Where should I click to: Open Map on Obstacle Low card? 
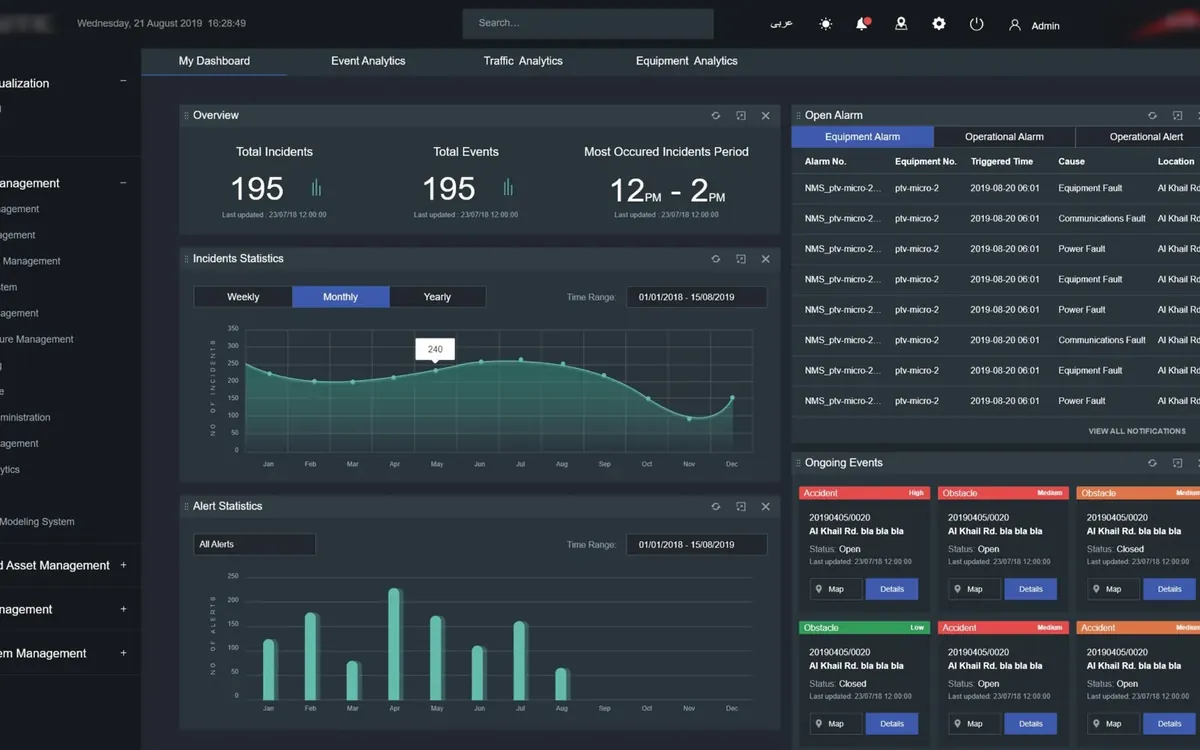835,723
